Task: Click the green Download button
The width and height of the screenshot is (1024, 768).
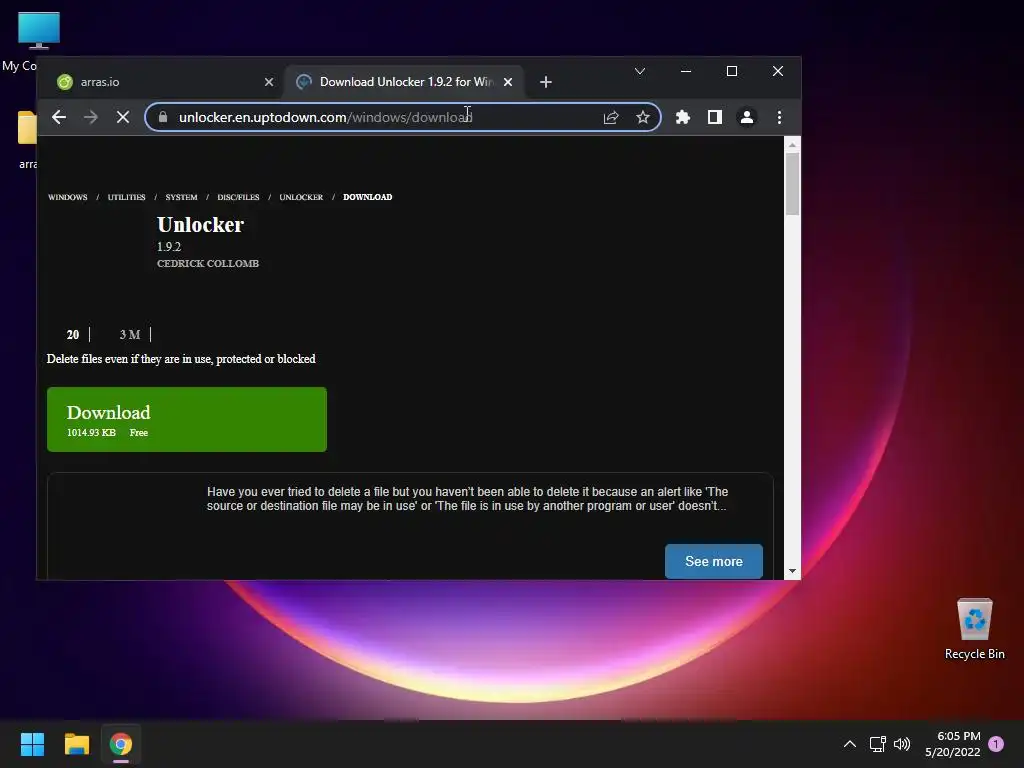Action: pyautogui.click(x=187, y=419)
